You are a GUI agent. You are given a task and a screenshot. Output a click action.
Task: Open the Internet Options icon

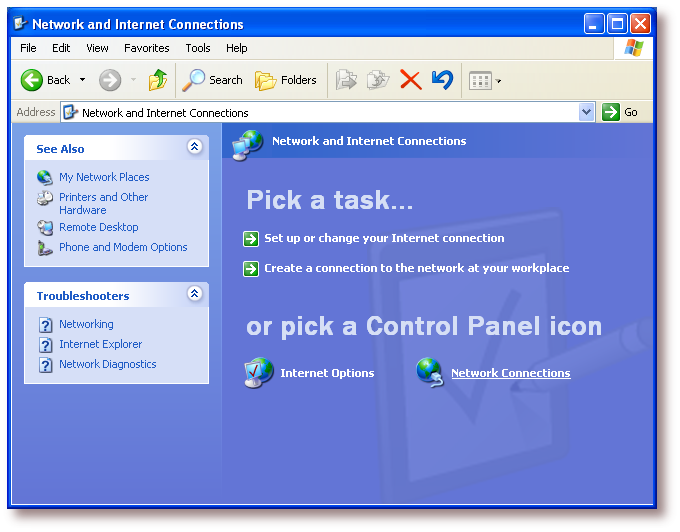click(x=259, y=373)
